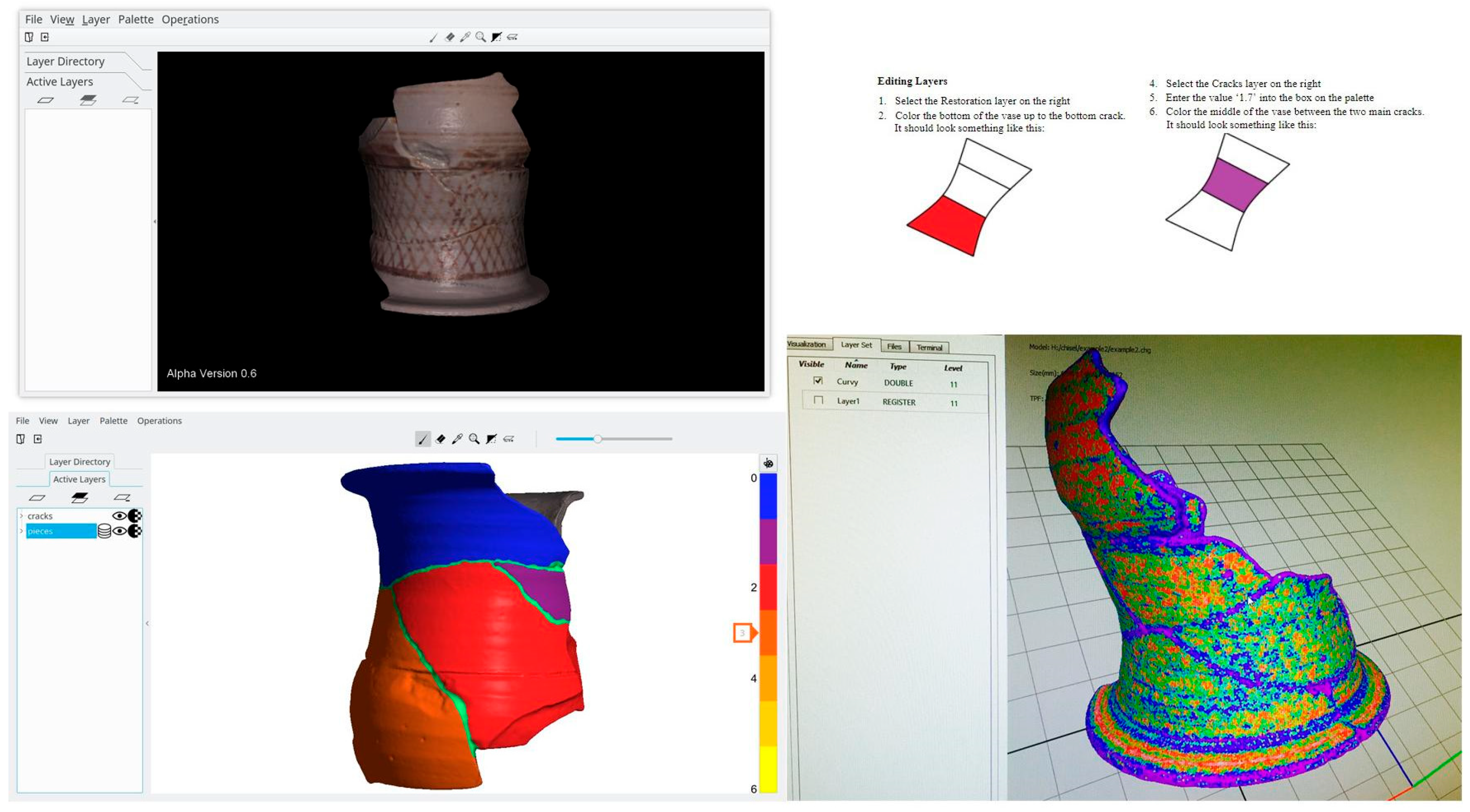
Task: Expand the pieces layer tree arrow
Action: (x=22, y=532)
